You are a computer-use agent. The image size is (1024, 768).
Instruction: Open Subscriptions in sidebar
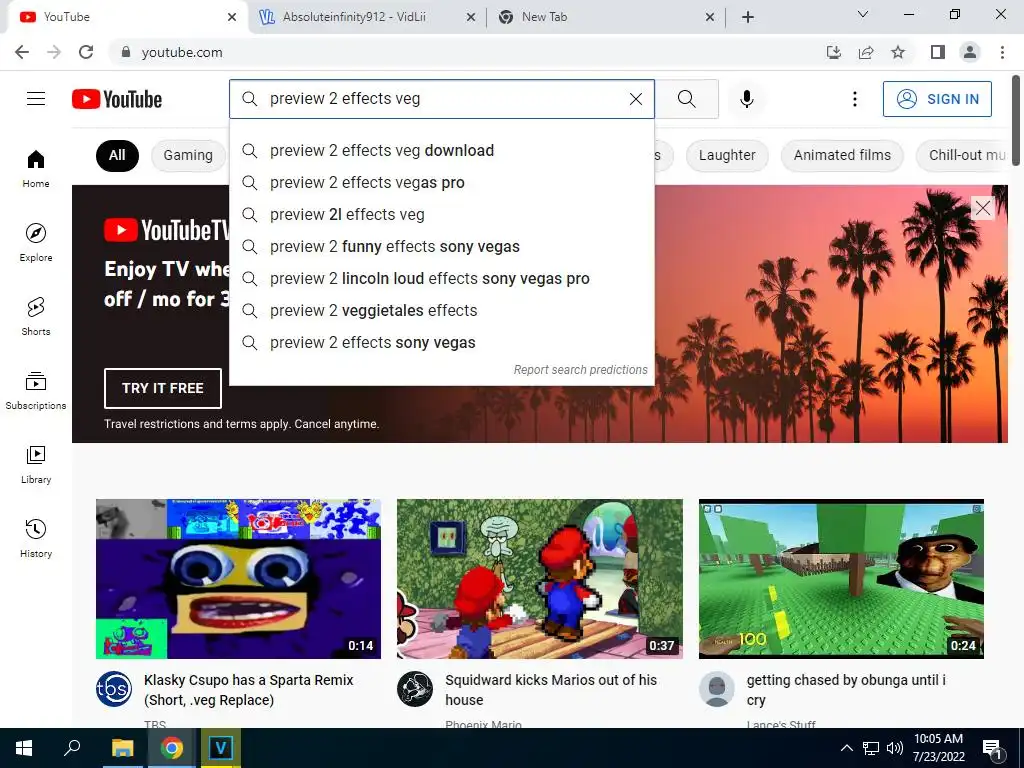36,390
